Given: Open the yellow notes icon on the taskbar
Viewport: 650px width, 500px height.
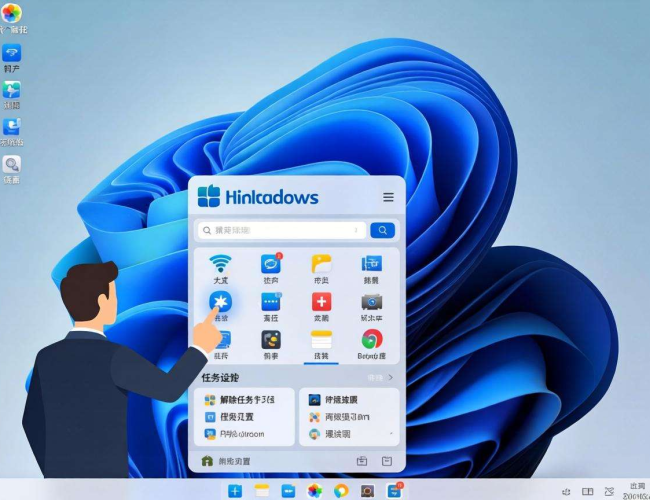Looking at the screenshot, I should tap(262, 491).
